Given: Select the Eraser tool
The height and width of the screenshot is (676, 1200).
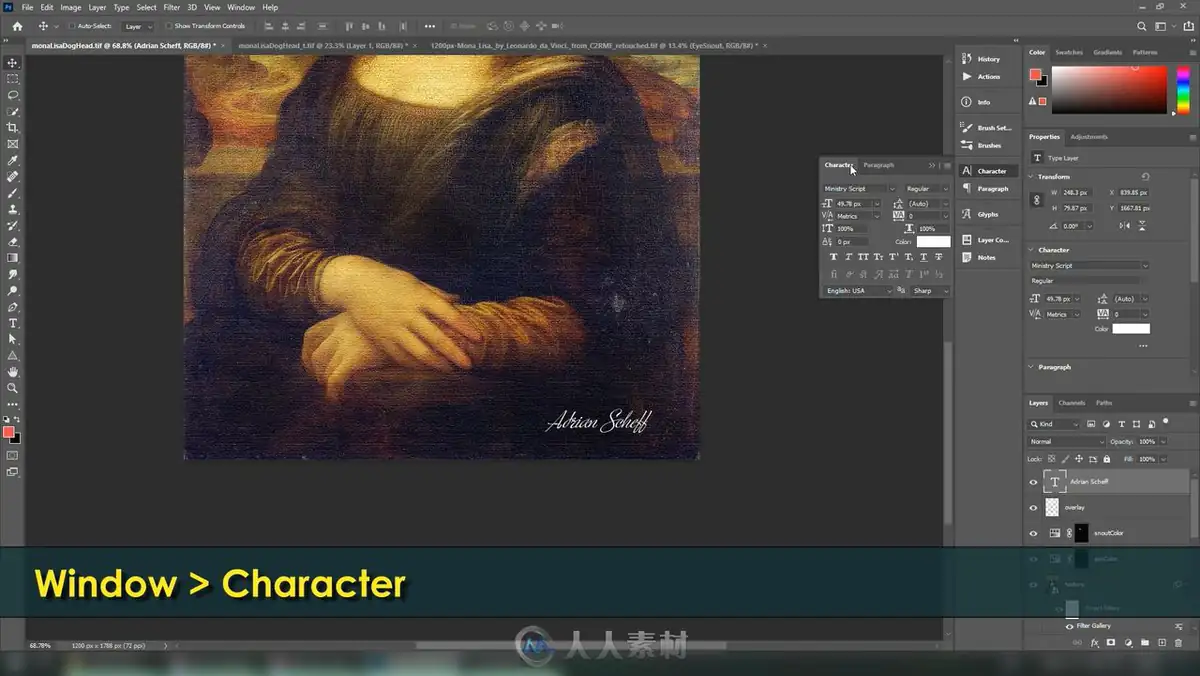Looking at the screenshot, I should (13, 242).
